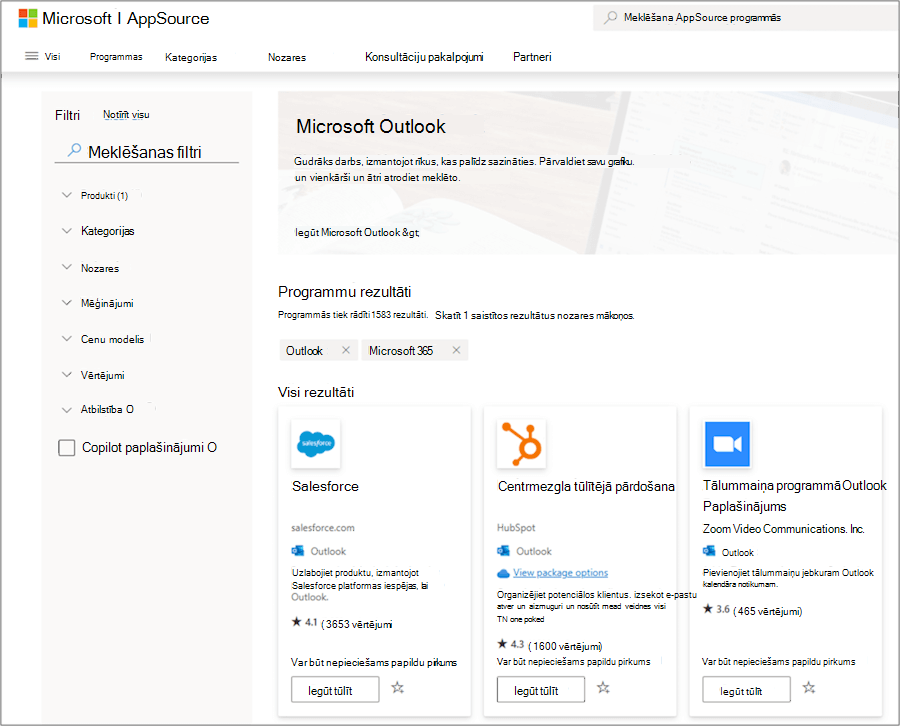Image resolution: width=900 pixels, height=726 pixels.
Task: Focus the AppSource search field
Action: 746,18
